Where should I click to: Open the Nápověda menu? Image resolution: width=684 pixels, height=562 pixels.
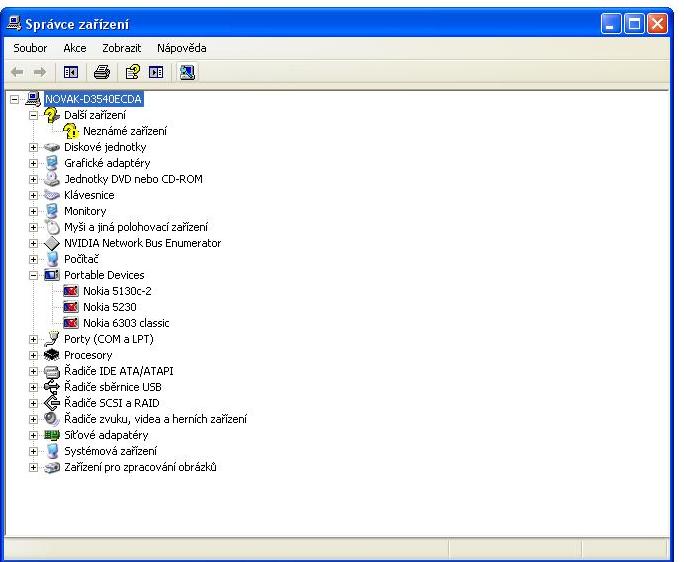[181, 48]
